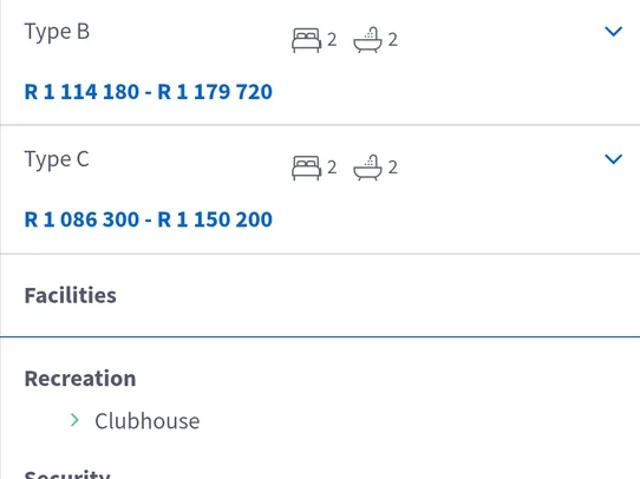Image resolution: width=640 pixels, height=479 pixels.
Task: Click the Type B bathroom count number
Action: tap(393, 40)
